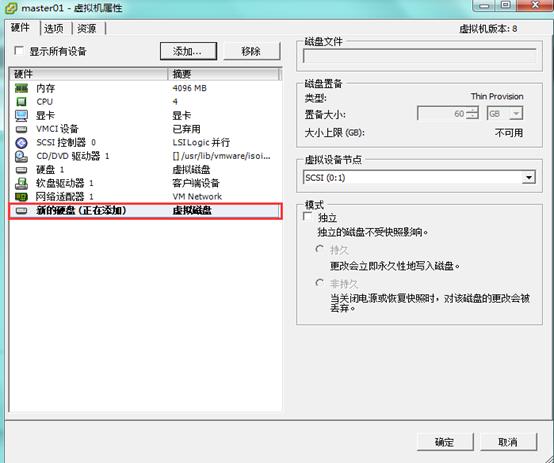Click the cancel (取消) button

point(508,442)
